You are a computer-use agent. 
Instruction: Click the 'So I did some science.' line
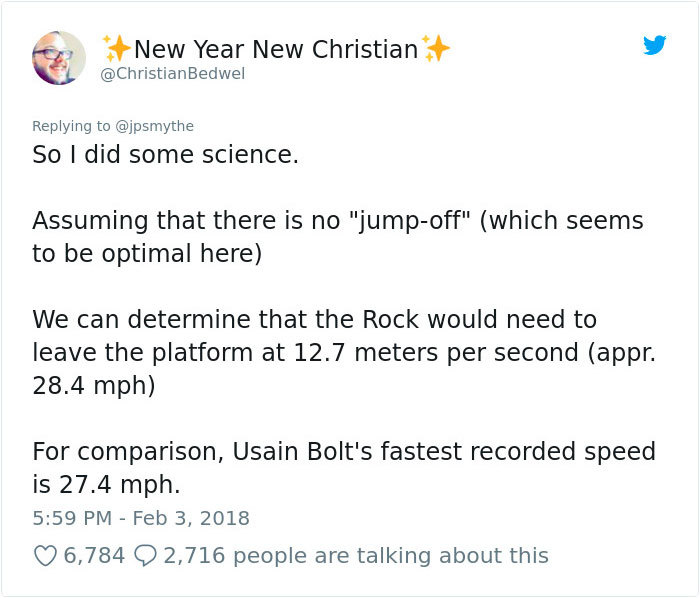pos(165,155)
